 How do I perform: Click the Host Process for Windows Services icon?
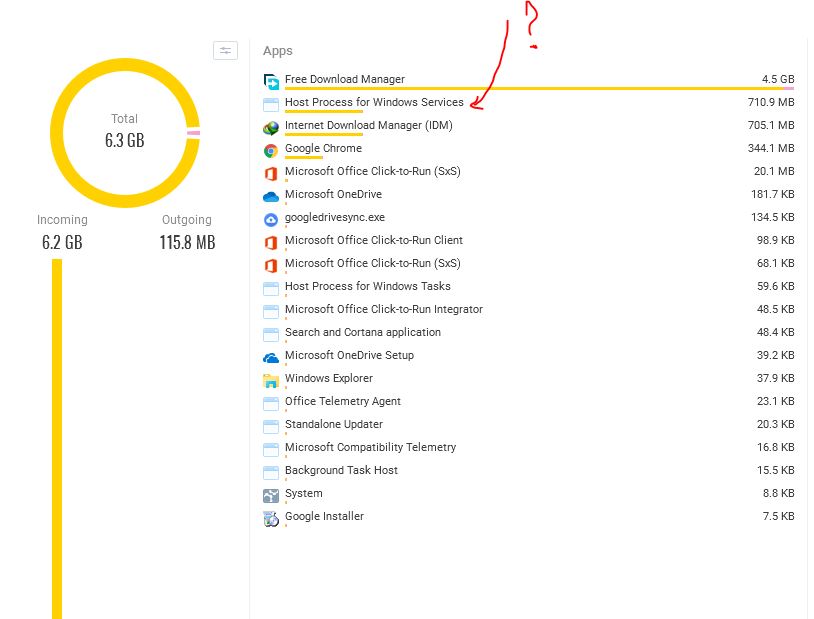pos(271,104)
